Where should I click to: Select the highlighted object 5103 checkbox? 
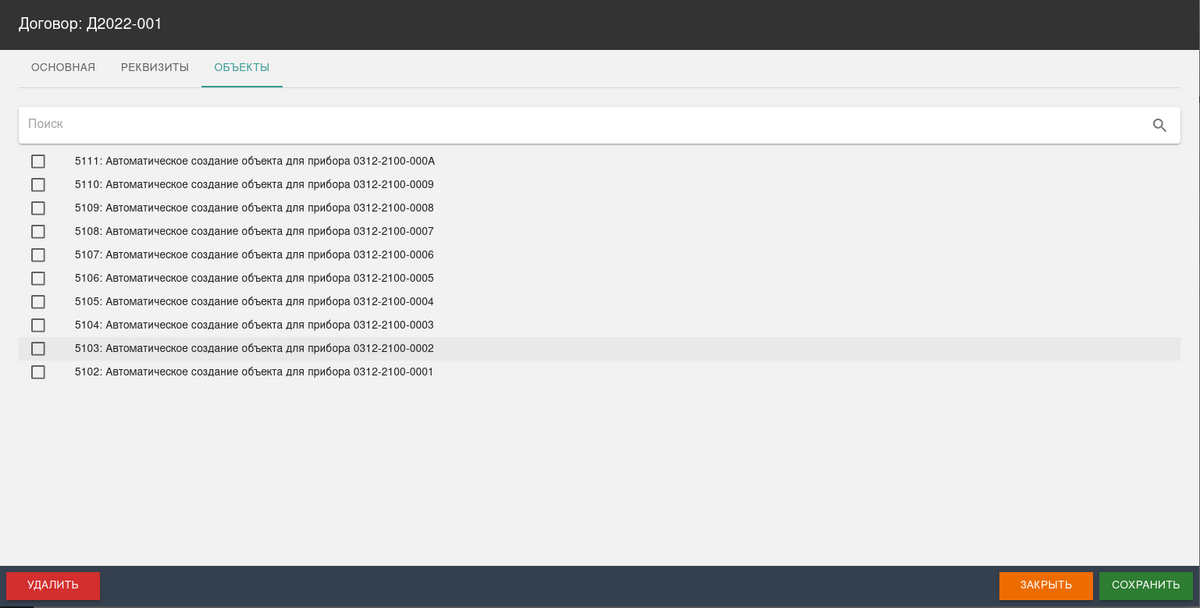click(38, 349)
